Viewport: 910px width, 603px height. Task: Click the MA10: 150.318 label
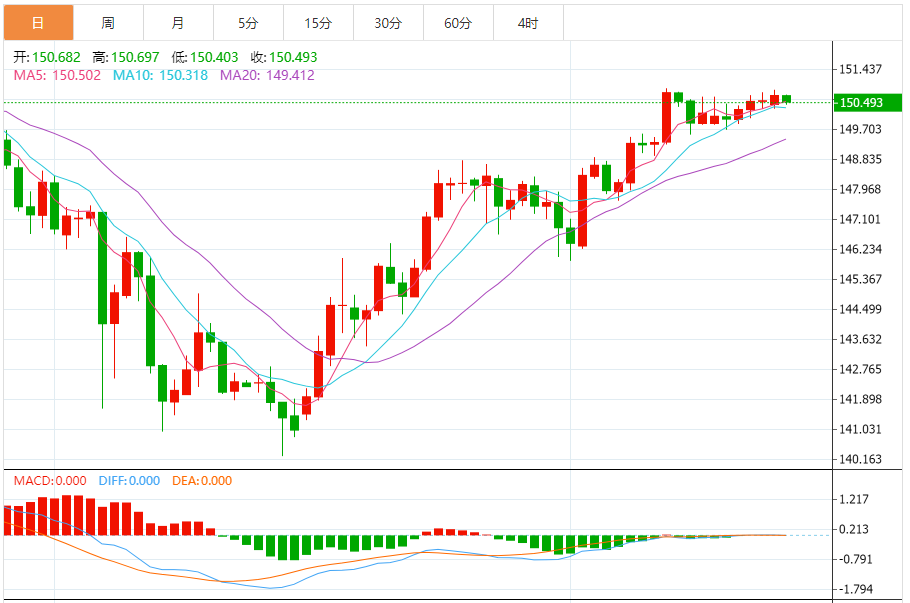click(x=160, y=75)
